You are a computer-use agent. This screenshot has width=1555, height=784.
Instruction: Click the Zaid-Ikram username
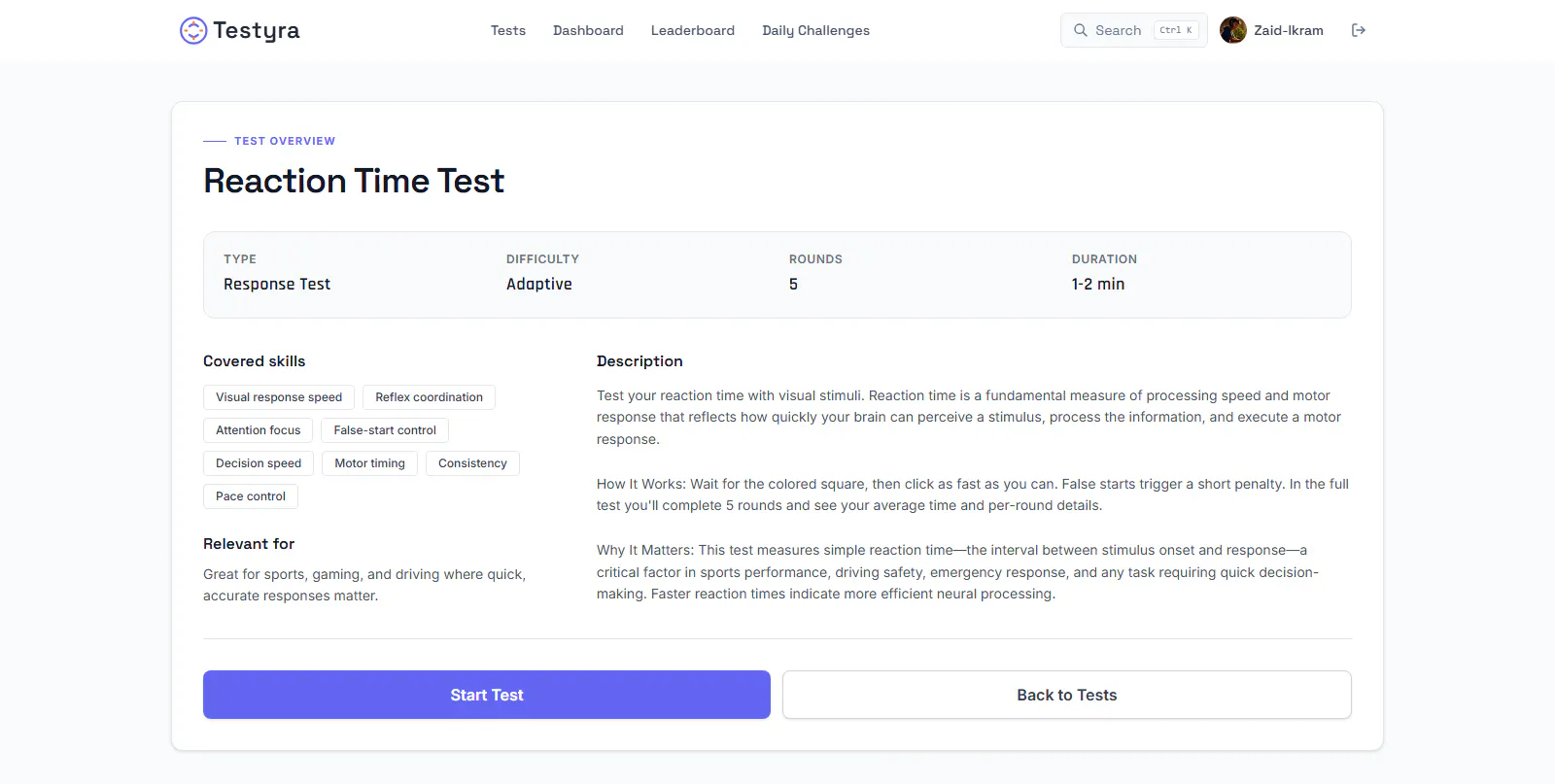point(1289,30)
